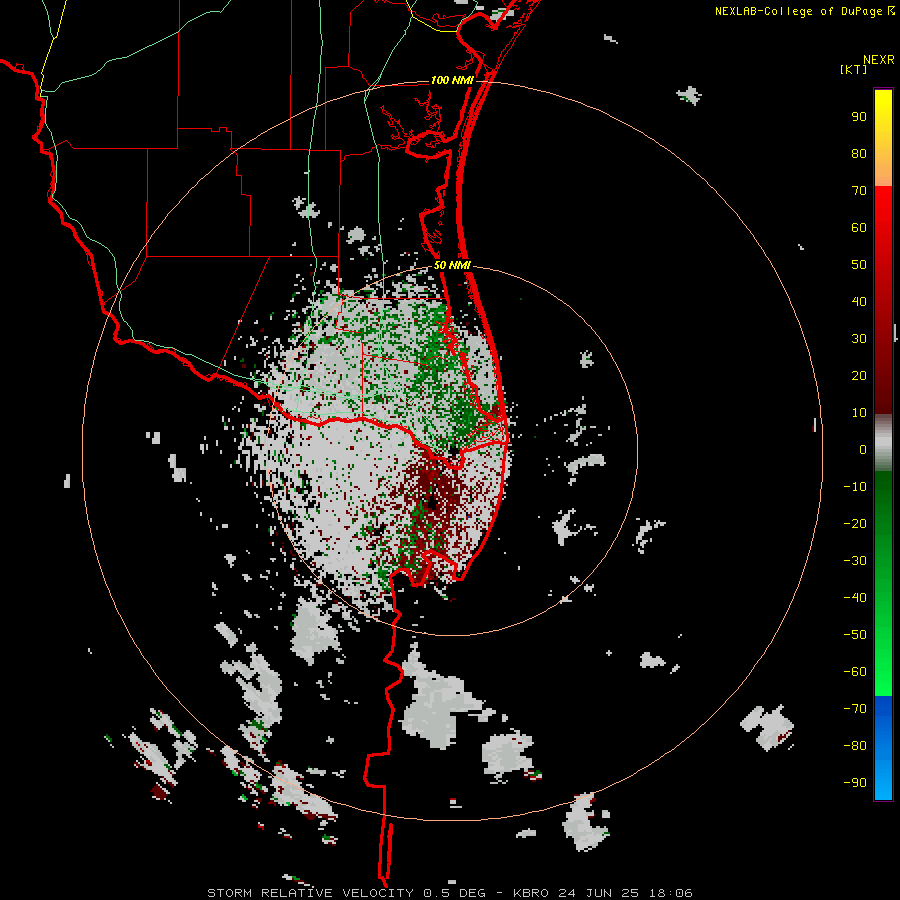Click the NEXLAB-College of DuPage label
This screenshot has width=900, height=900.
pos(804,11)
